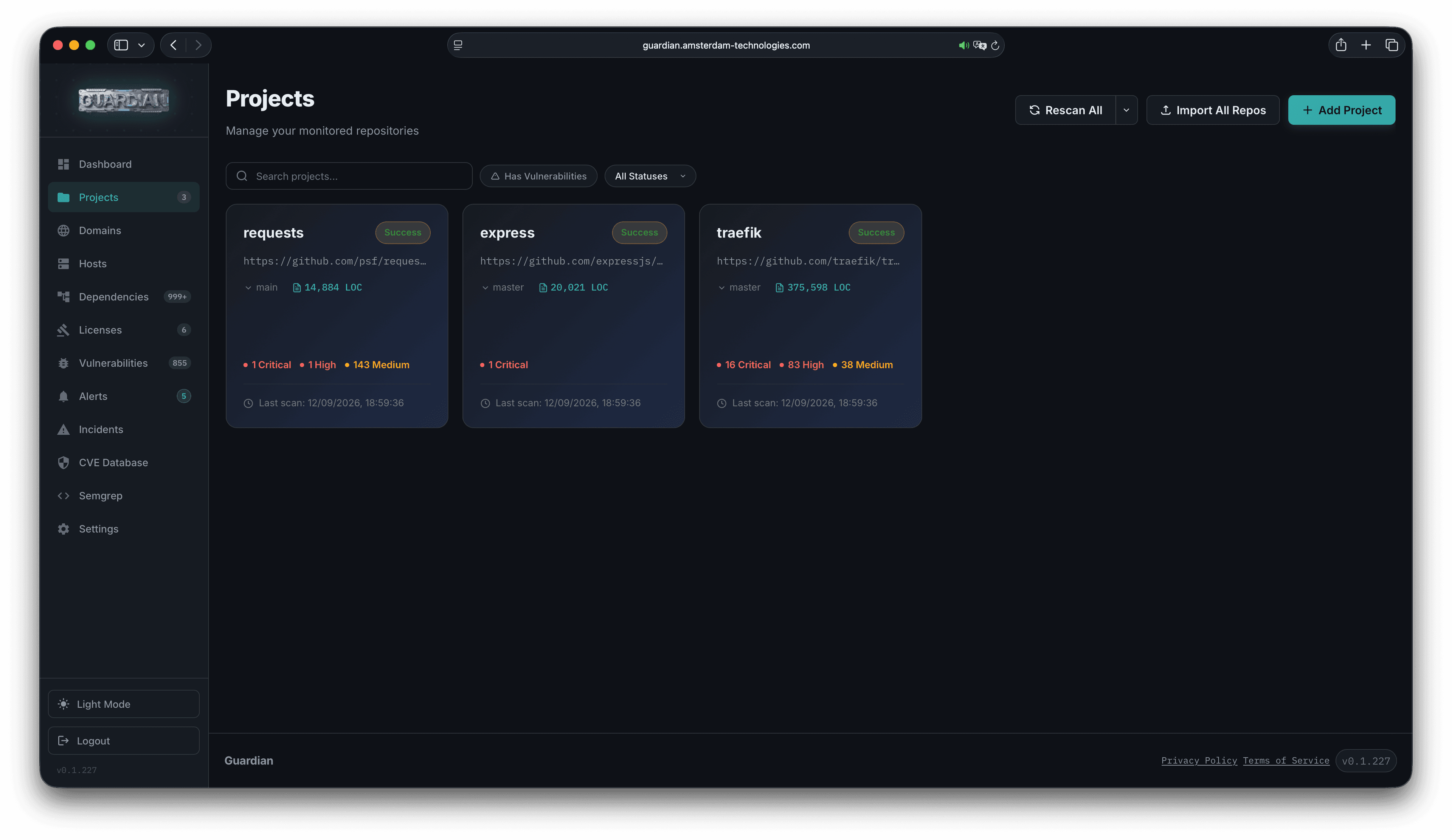Viewport: 1452px width, 840px height.
Task: Navigate to the Licenses page
Action: coord(123,330)
